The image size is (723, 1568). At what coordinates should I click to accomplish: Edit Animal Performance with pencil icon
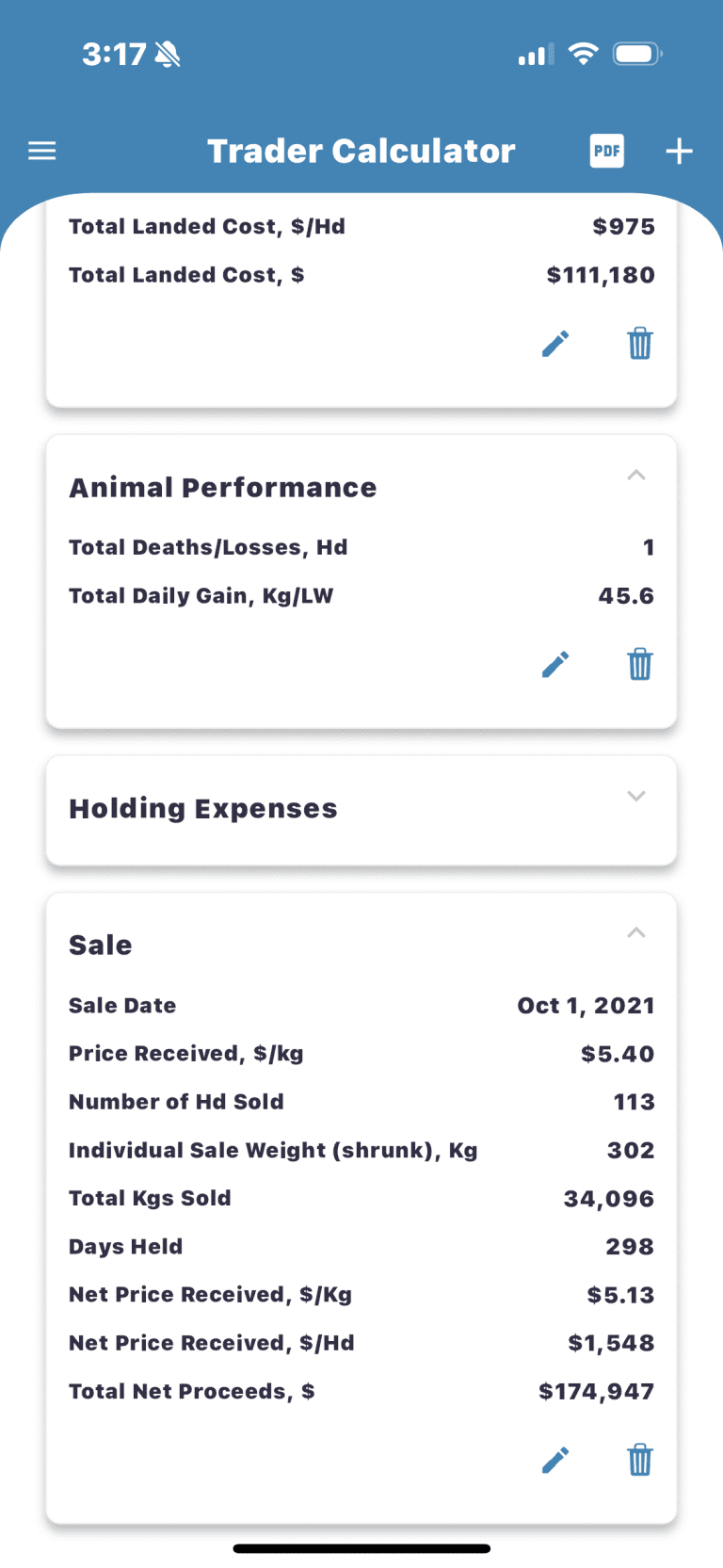(555, 665)
